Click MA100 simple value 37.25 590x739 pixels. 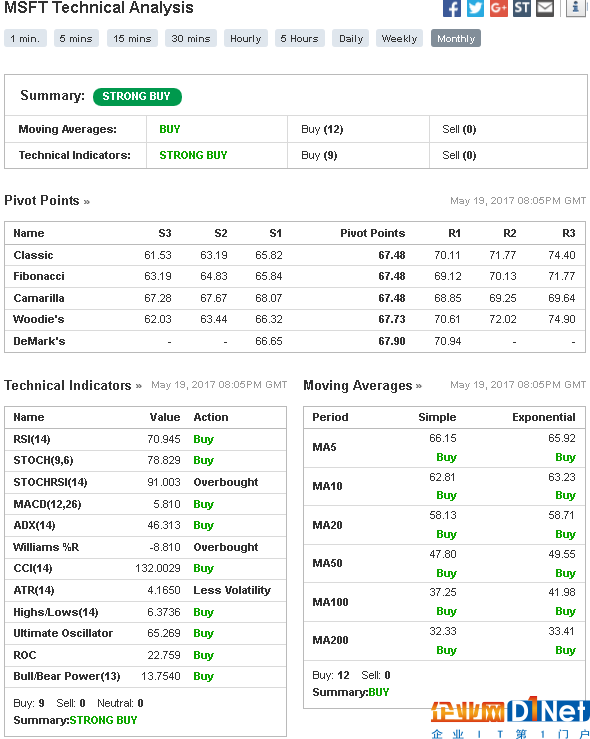click(442, 592)
